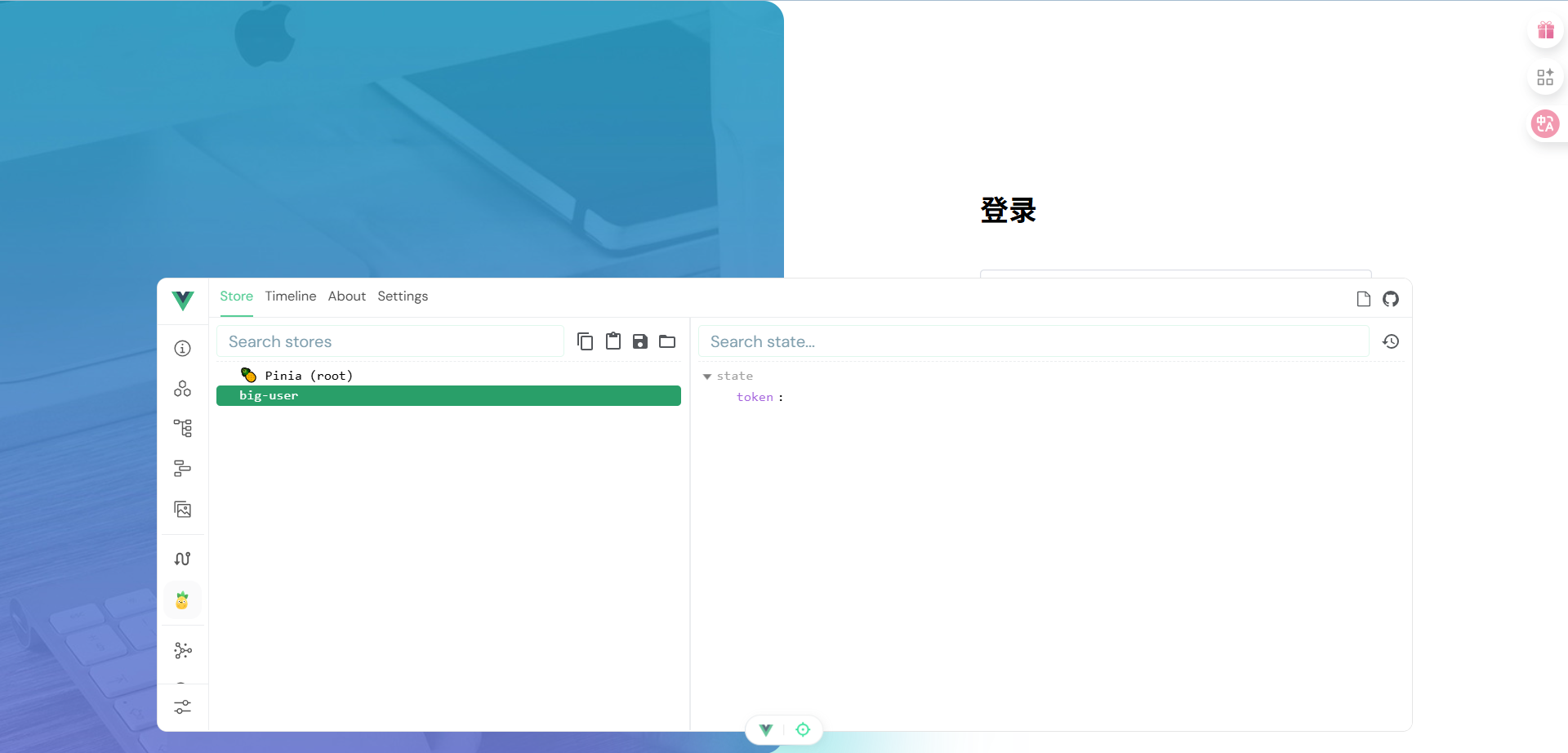
Task: Toggle devtools with floating Vue logo button
Action: [766, 730]
